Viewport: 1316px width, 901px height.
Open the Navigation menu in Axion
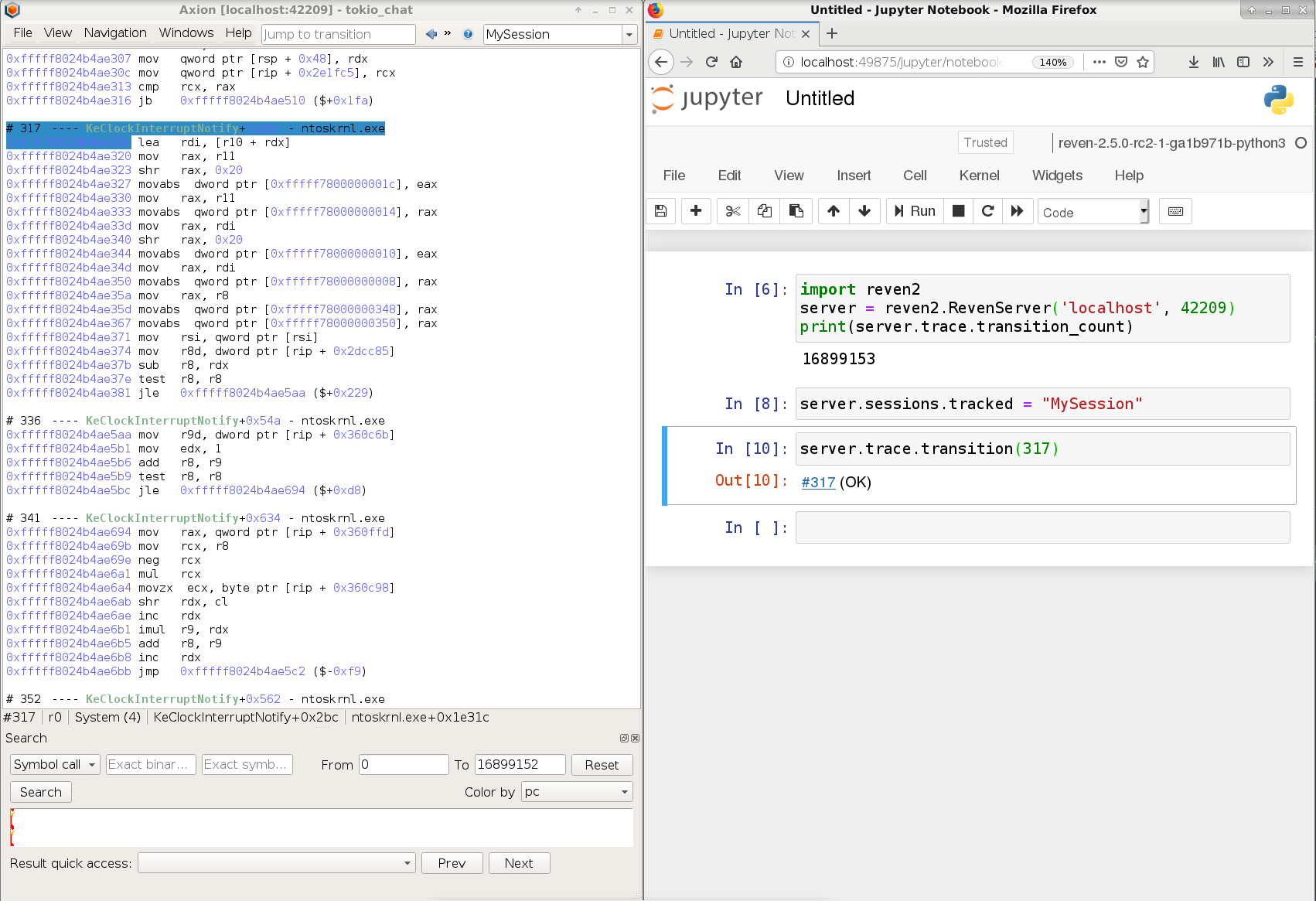coord(114,32)
